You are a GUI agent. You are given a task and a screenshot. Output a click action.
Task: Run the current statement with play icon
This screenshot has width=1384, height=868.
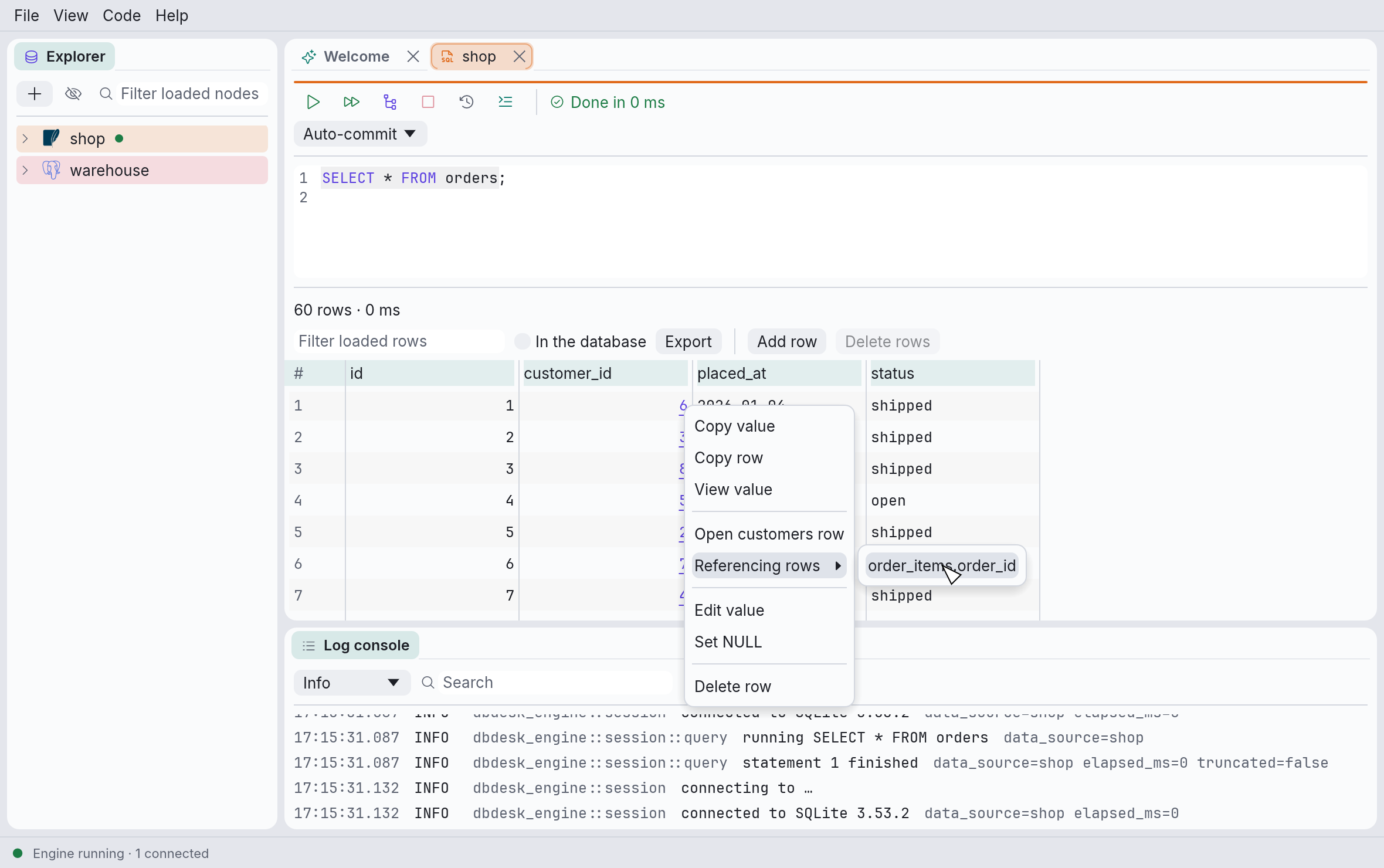(x=313, y=102)
